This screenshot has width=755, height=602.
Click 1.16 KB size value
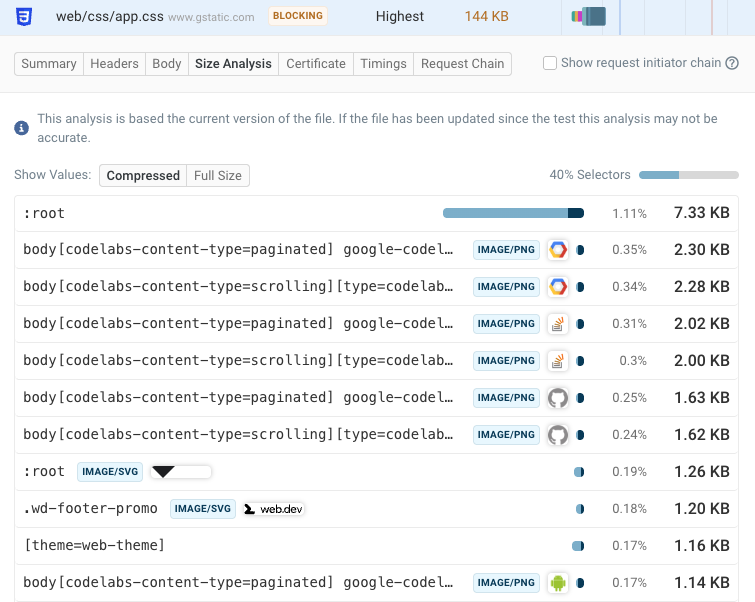[702, 546]
